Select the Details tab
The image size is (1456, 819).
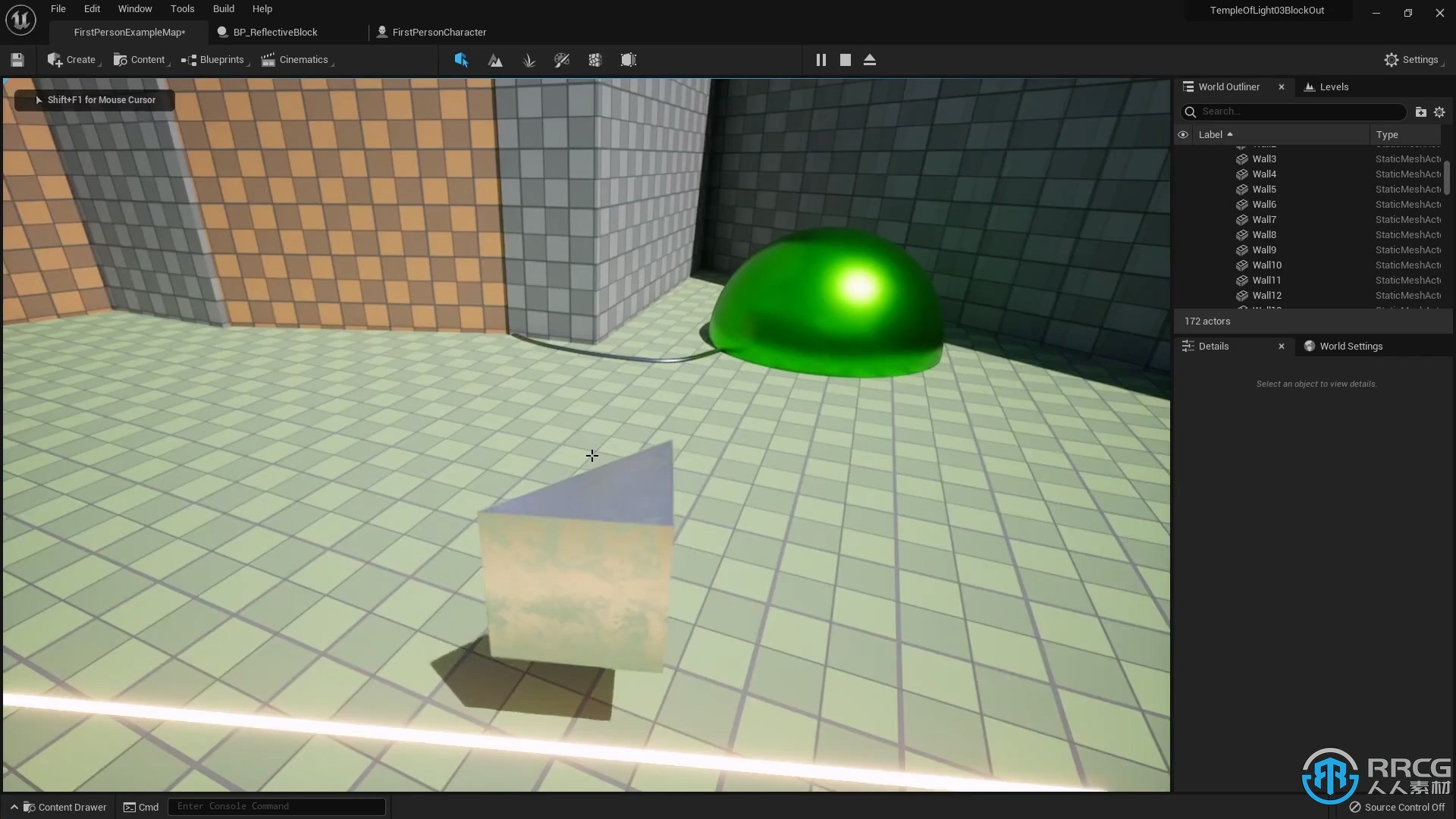tap(1213, 347)
